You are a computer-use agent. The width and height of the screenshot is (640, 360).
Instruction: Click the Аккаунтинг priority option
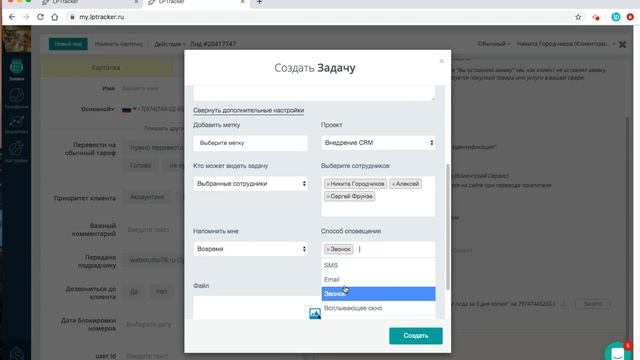(x=147, y=197)
